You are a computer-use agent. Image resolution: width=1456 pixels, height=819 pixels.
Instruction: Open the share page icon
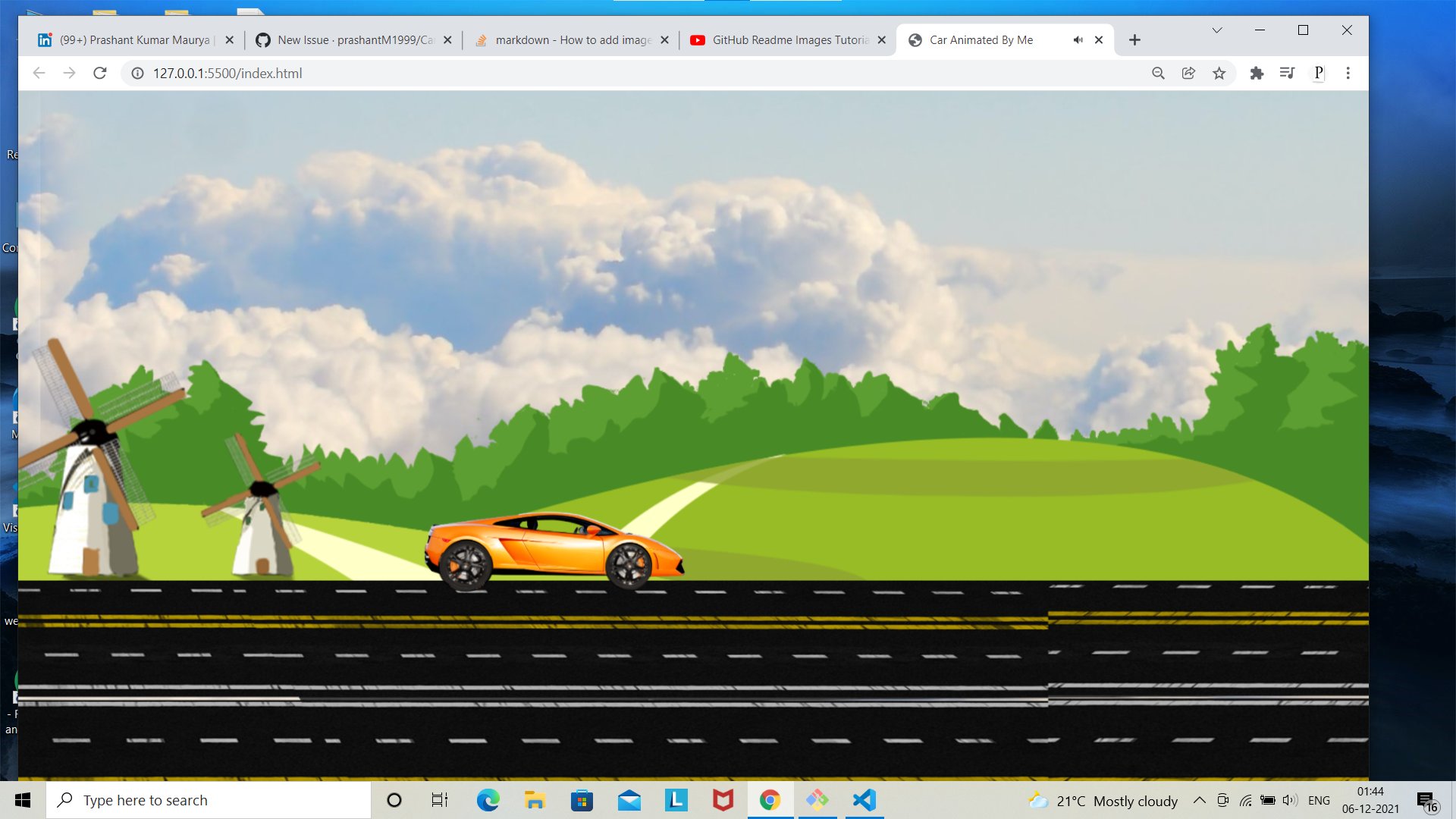tap(1188, 73)
